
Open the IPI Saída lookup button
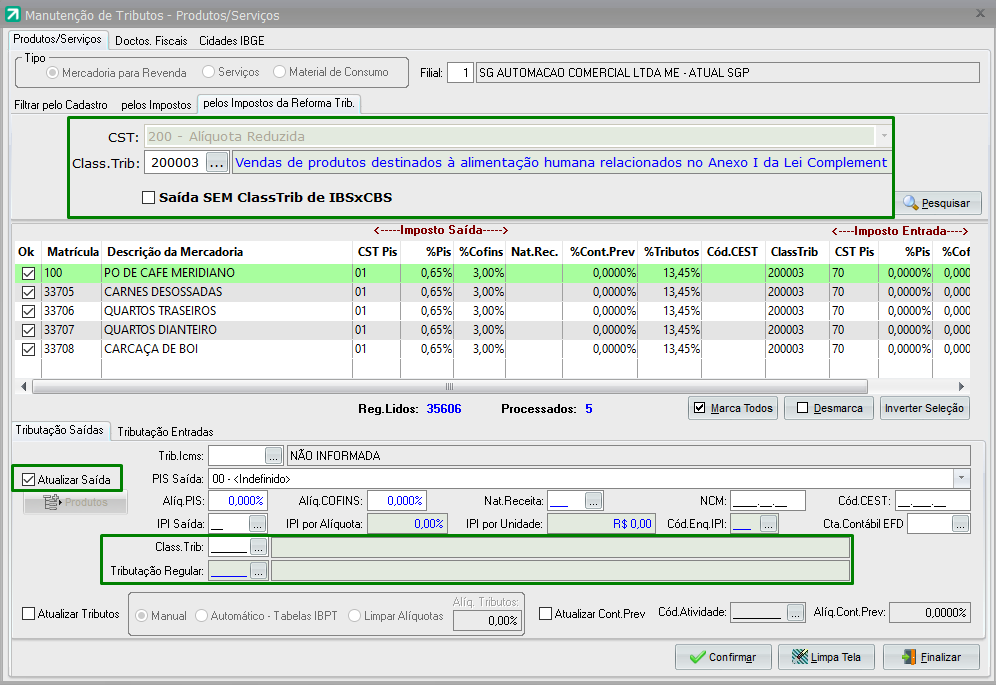pos(257,524)
